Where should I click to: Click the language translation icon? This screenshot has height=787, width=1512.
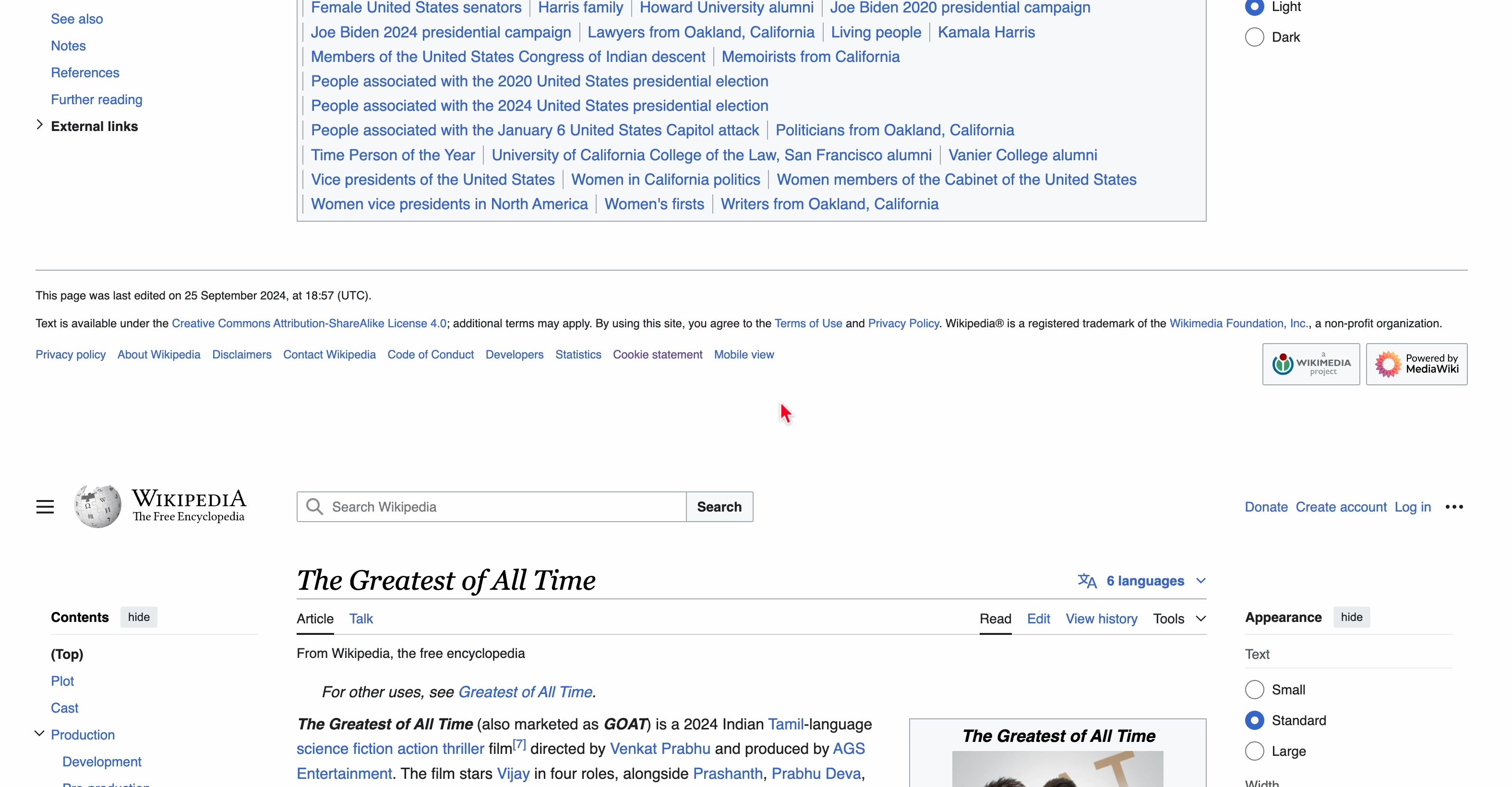point(1087,581)
